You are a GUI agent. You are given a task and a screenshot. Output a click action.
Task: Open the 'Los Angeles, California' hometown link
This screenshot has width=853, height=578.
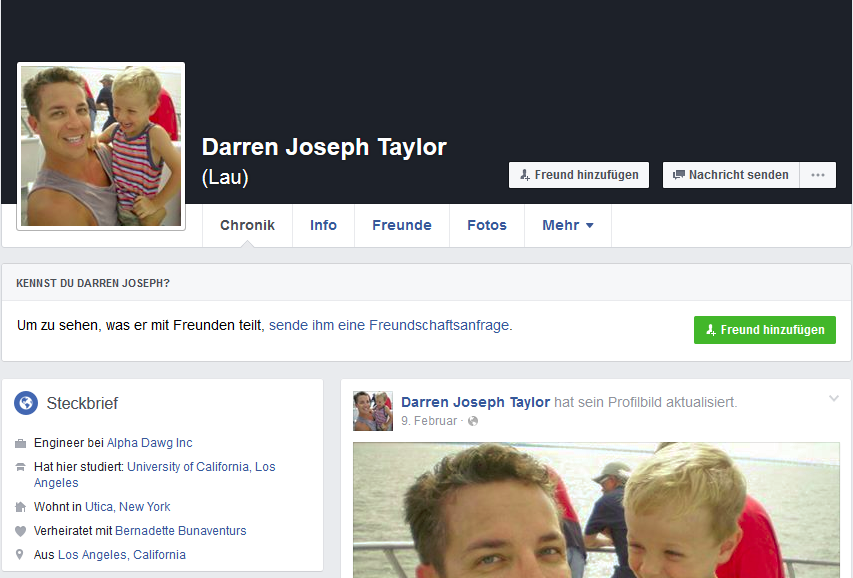click(122, 555)
